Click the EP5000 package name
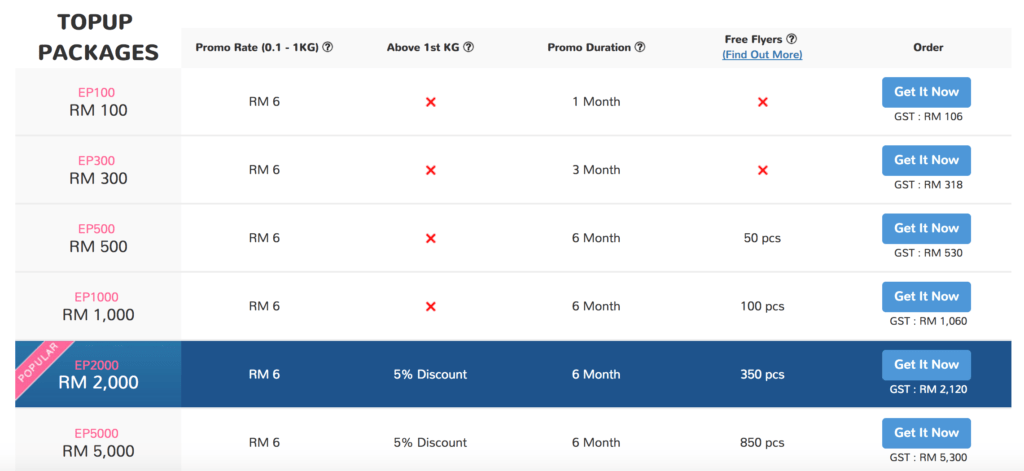This screenshot has height=471, width=1024. tap(97, 433)
